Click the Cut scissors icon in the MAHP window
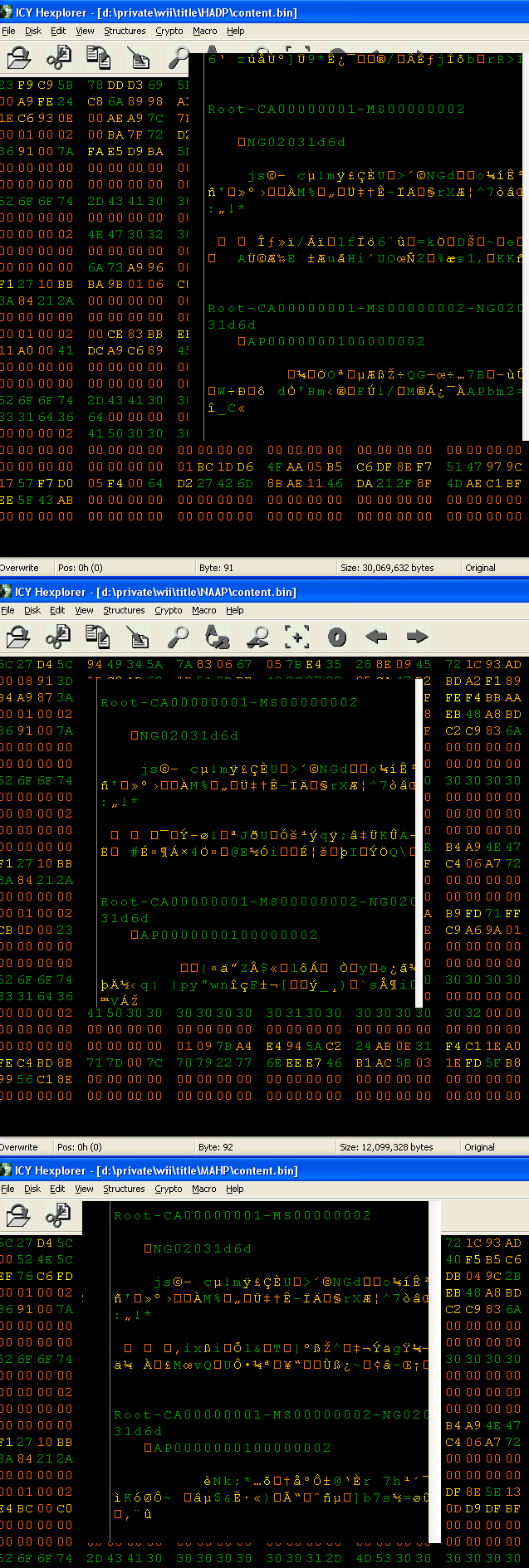This screenshot has height=1568, width=529. point(57,1215)
